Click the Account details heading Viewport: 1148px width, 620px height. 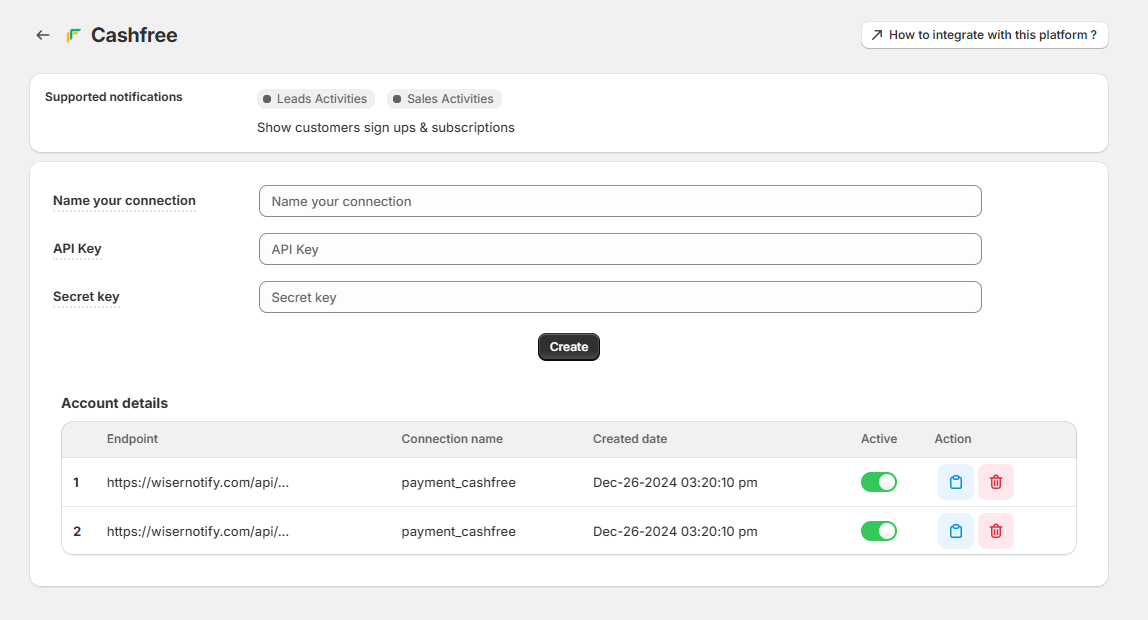(x=114, y=403)
